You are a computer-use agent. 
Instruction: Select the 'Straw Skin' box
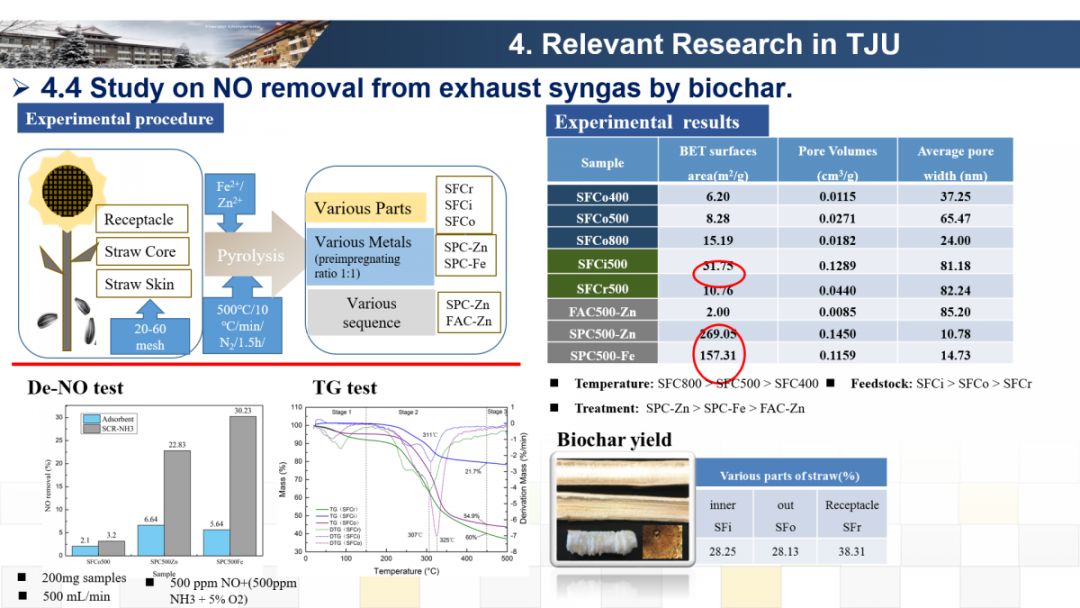143,284
